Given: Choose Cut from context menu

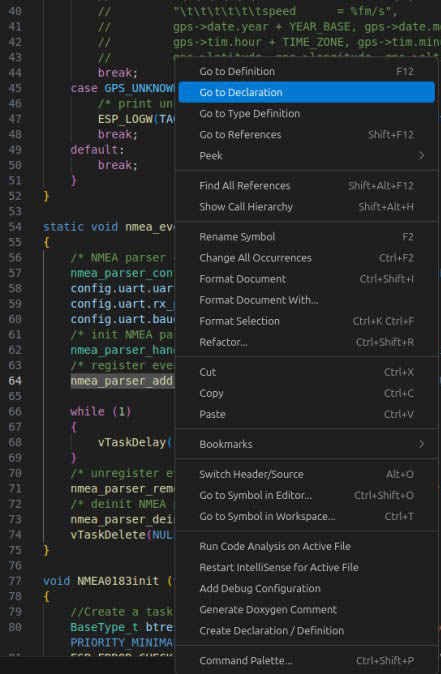Looking at the screenshot, I should [306, 372].
